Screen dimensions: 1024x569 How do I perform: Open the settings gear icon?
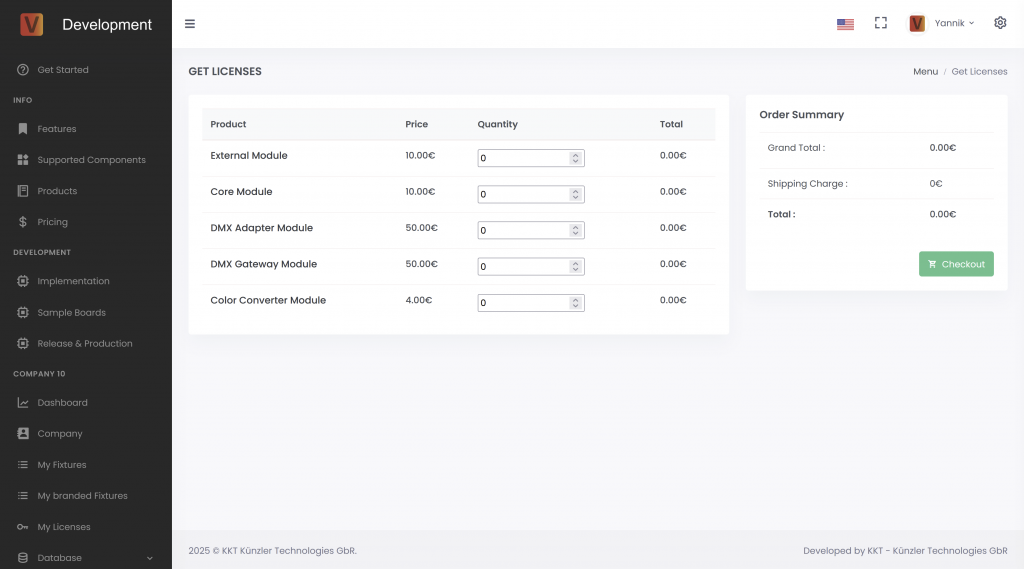(x=1000, y=23)
